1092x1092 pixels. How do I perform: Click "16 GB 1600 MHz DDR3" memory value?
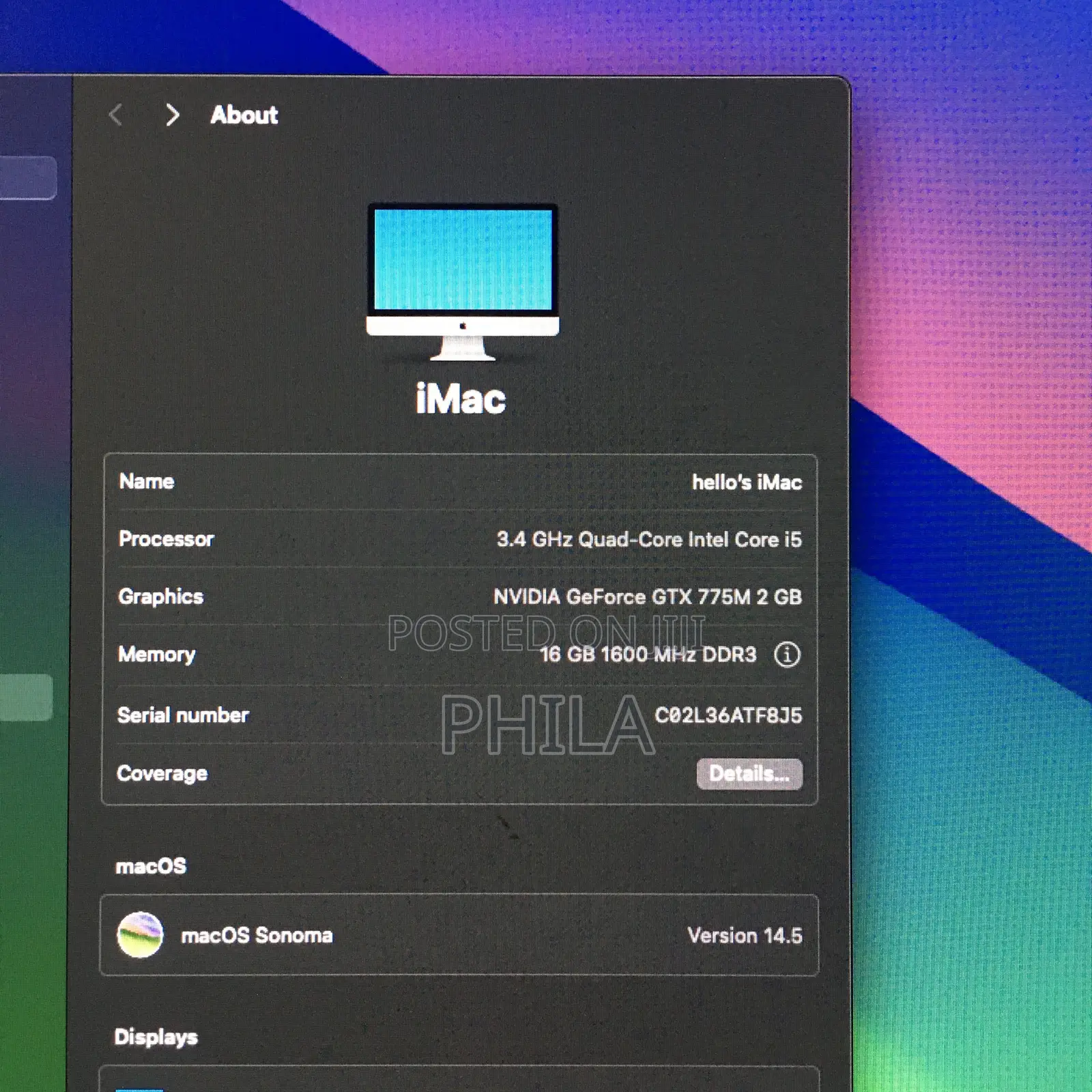tap(648, 655)
